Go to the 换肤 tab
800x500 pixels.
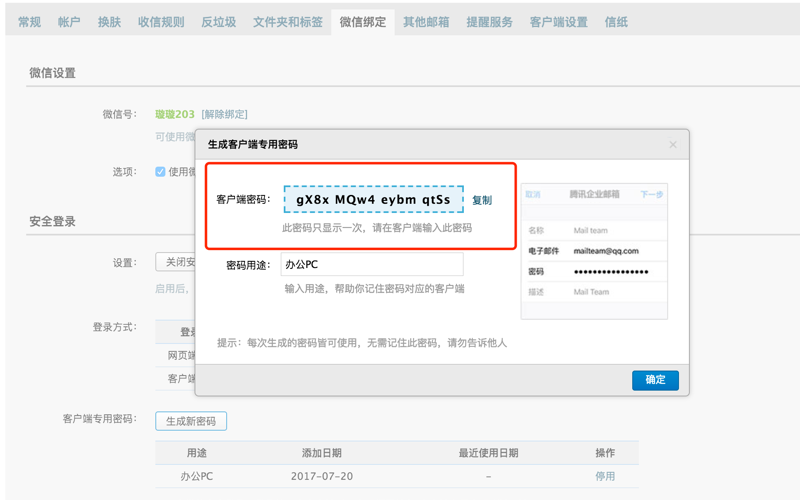110,22
